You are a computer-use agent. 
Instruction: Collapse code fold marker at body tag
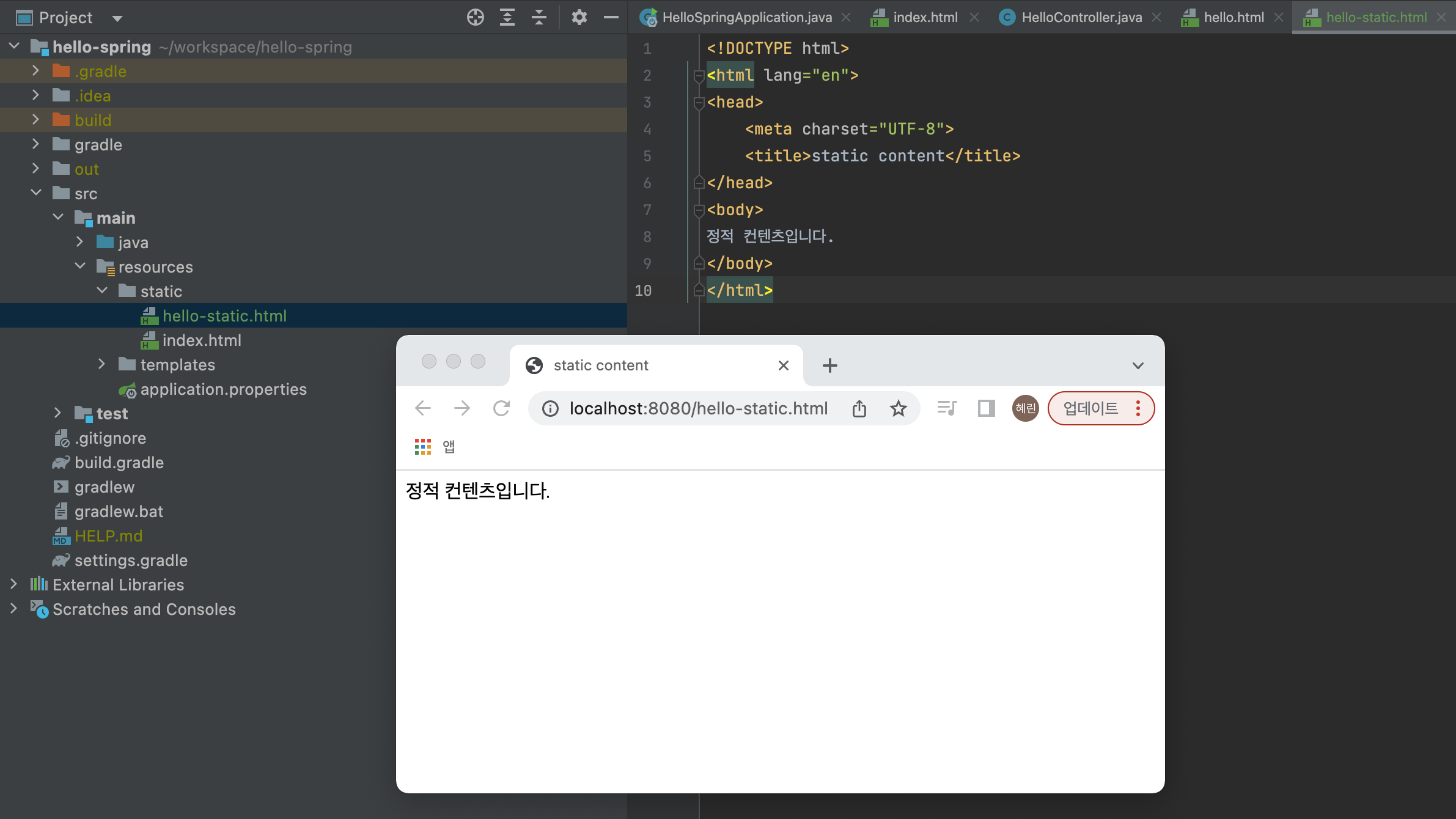[699, 210]
